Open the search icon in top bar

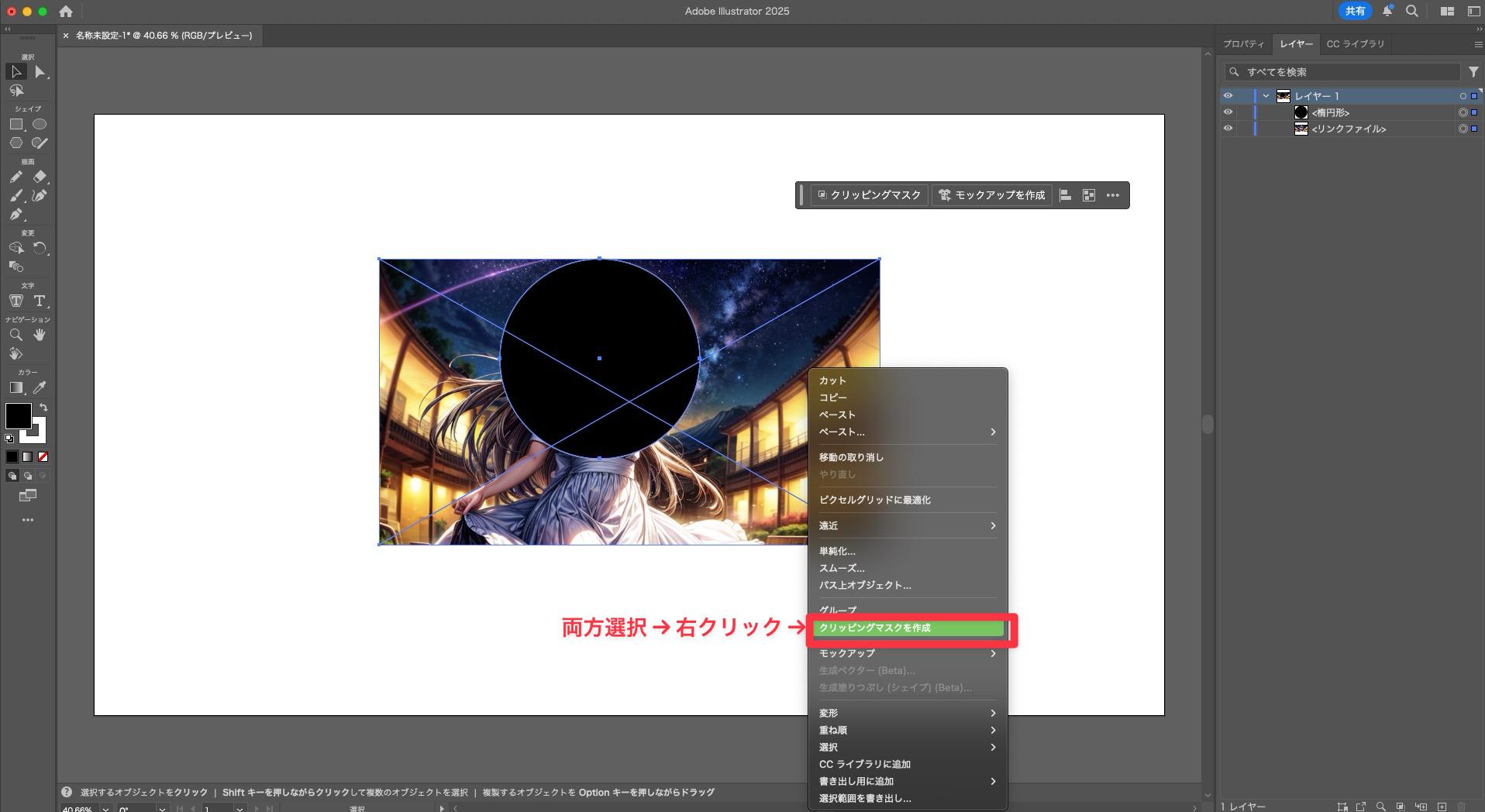(1412, 11)
